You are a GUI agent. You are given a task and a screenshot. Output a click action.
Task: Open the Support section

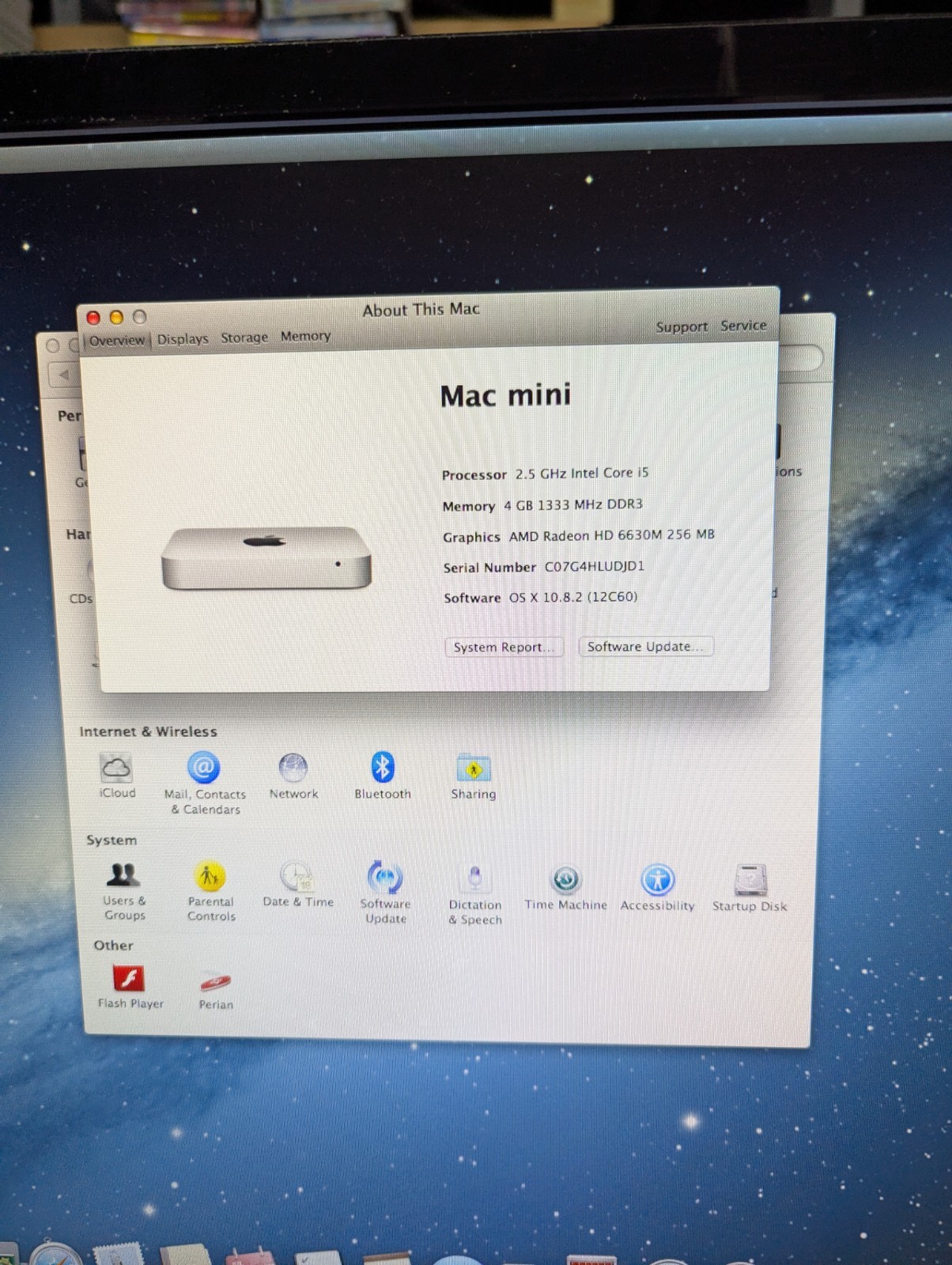(x=682, y=327)
